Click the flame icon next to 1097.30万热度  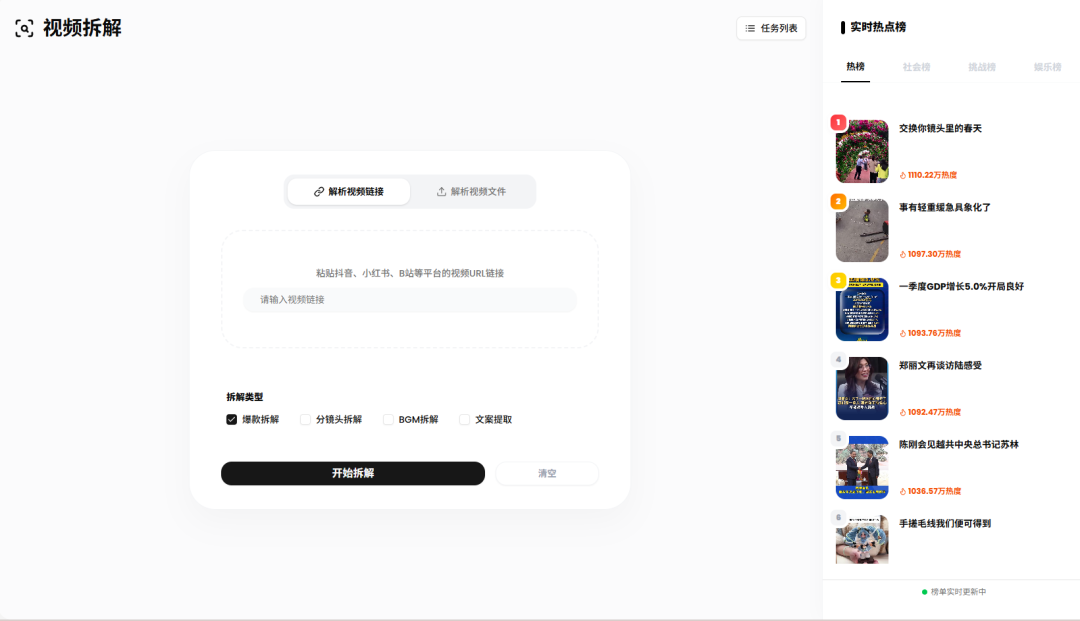pos(903,255)
